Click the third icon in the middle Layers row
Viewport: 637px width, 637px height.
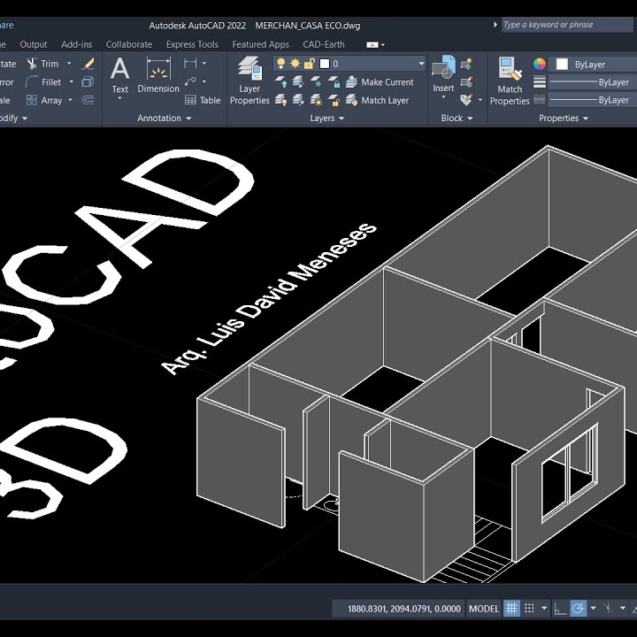coord(316,82)
